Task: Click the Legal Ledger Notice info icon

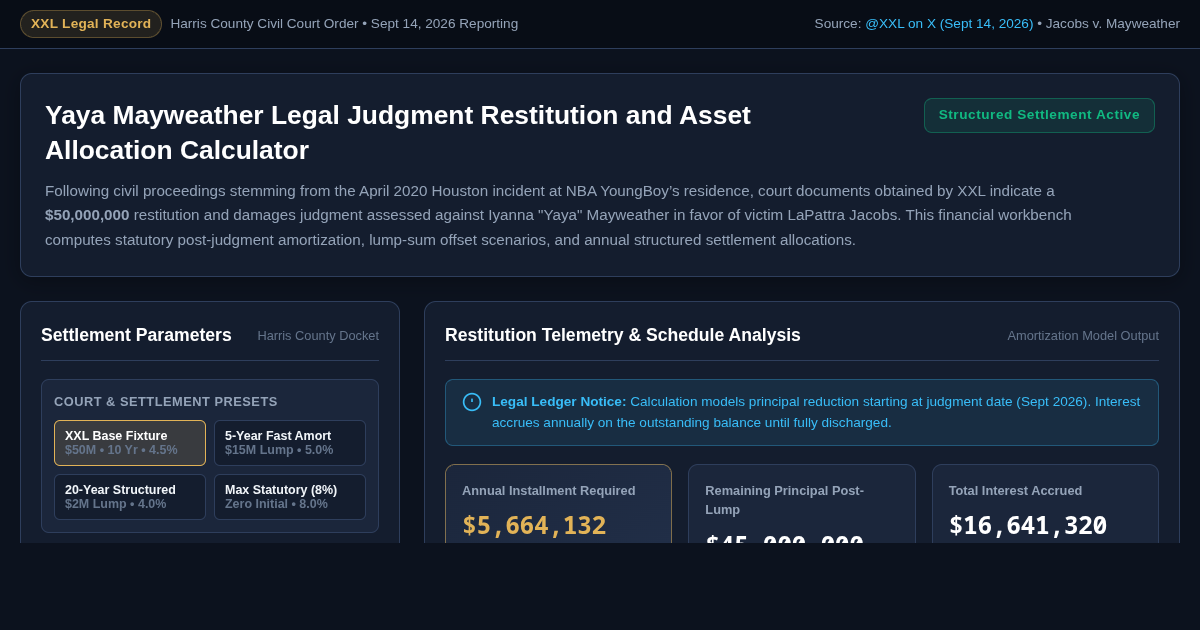Action: pyautogui.click(x=472, y=402)
